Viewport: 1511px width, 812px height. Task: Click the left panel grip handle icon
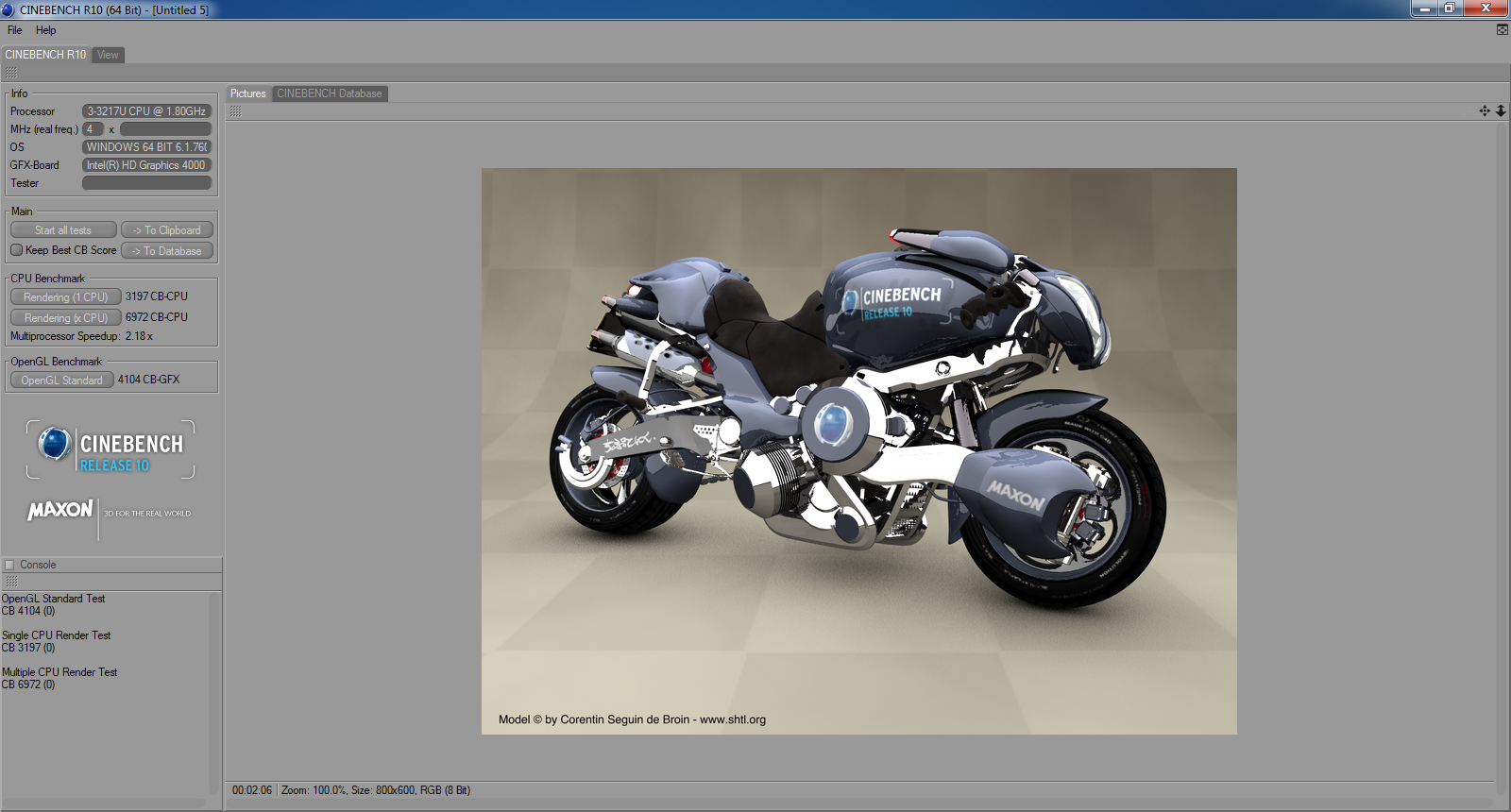tap(11, 73)
